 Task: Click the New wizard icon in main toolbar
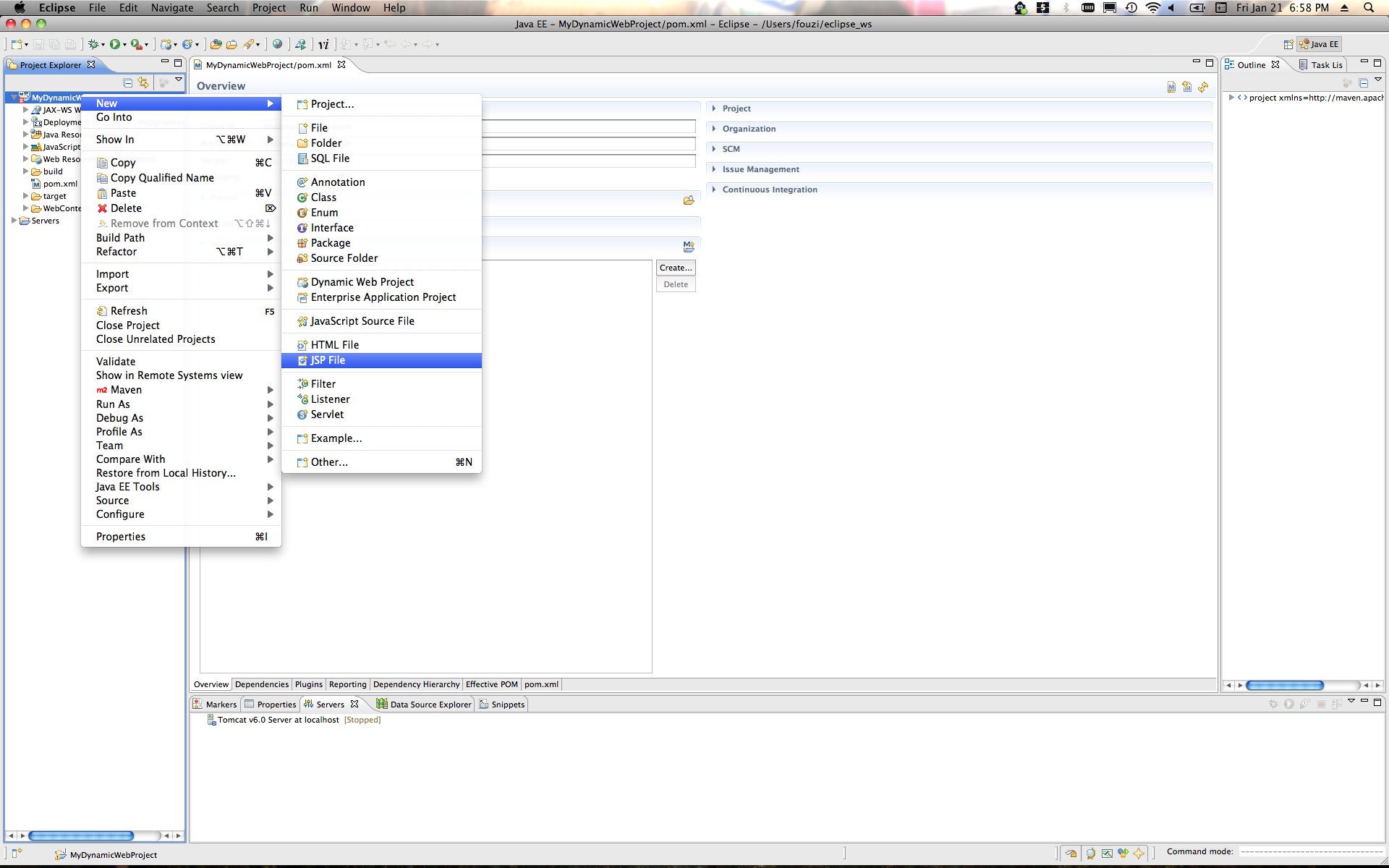coord(17,44)
